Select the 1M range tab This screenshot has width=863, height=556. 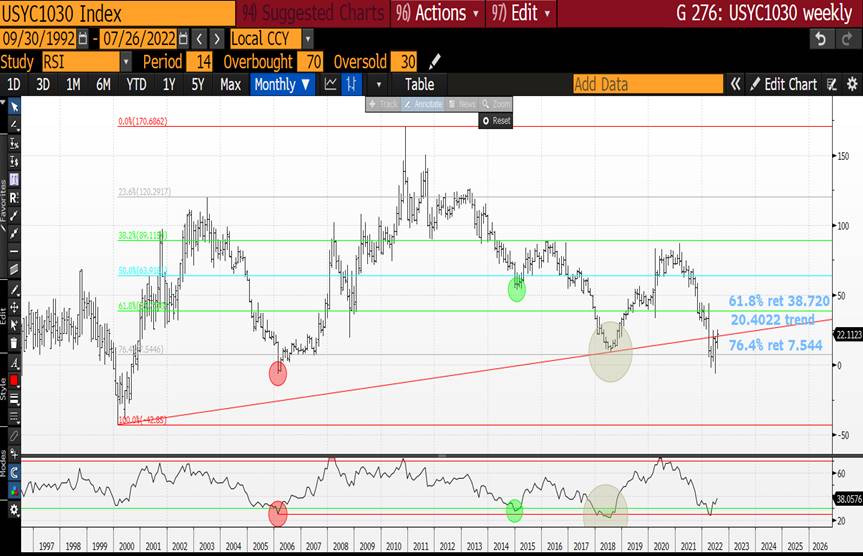click(73, 84)
